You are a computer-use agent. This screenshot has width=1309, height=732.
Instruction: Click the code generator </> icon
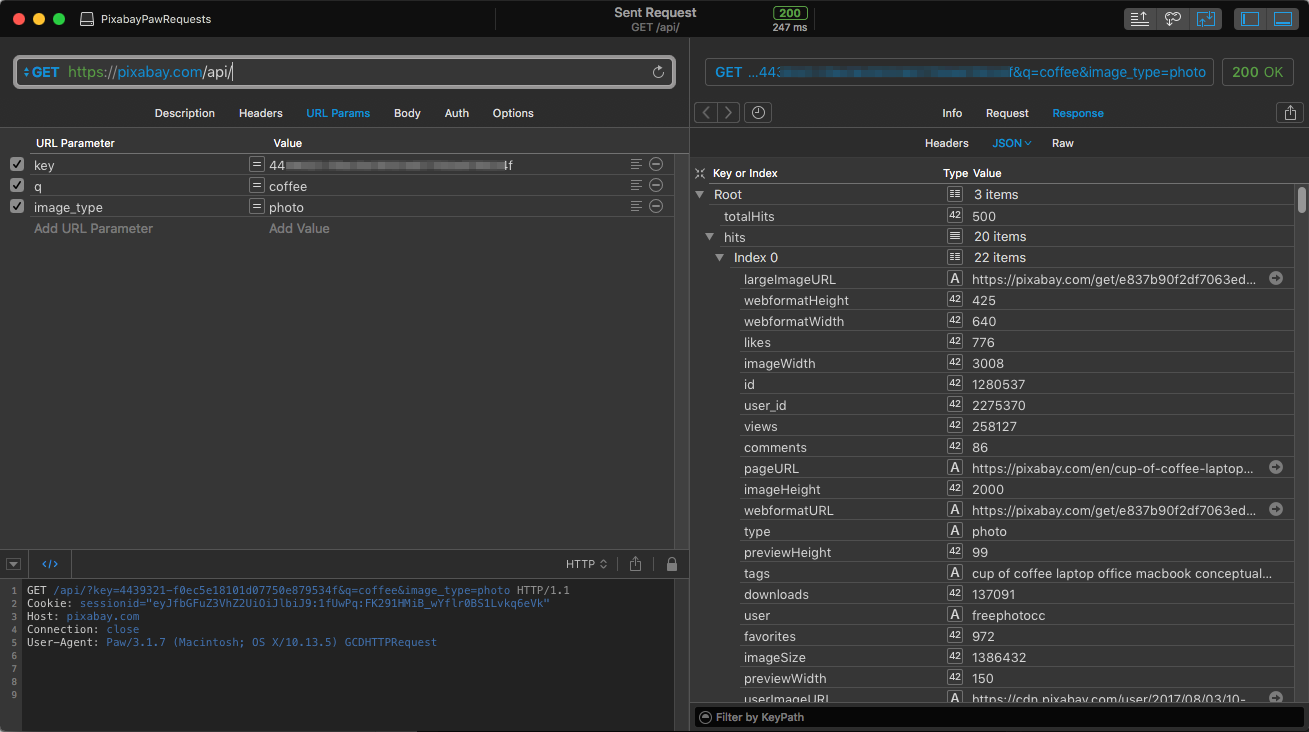pos(50,564)
